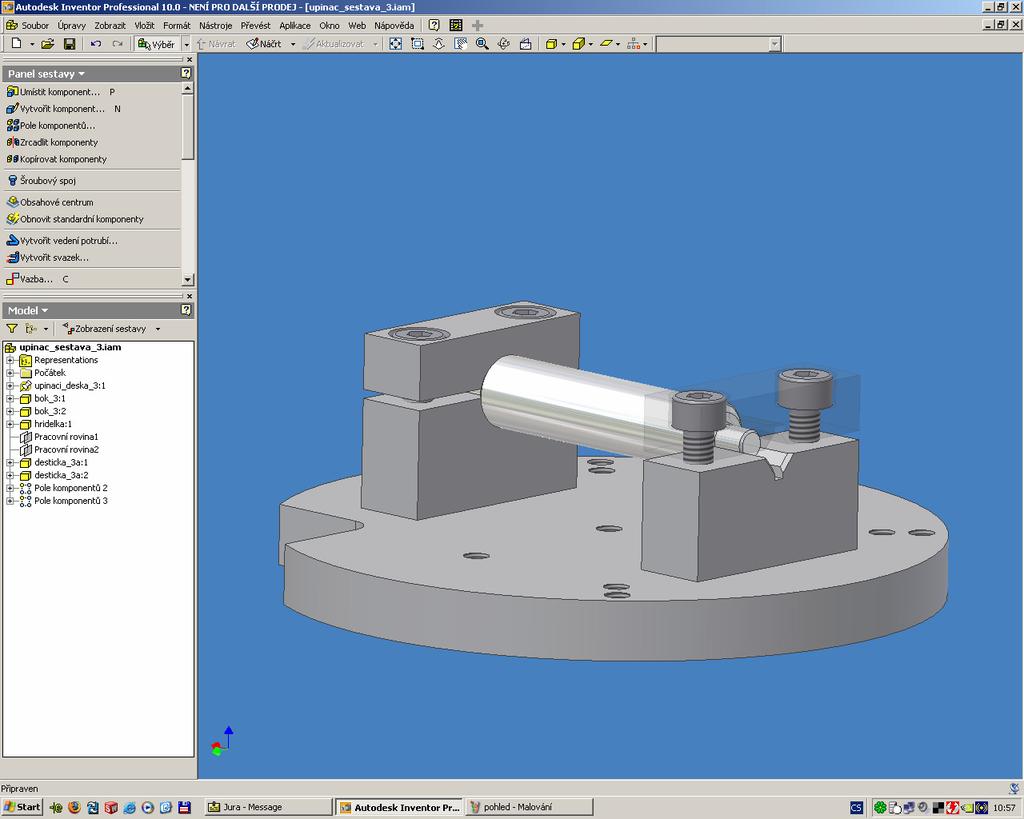The image size is (1024, 819).
Task: Select desticka_3a:2 in the browser
Action: (61, 475)
